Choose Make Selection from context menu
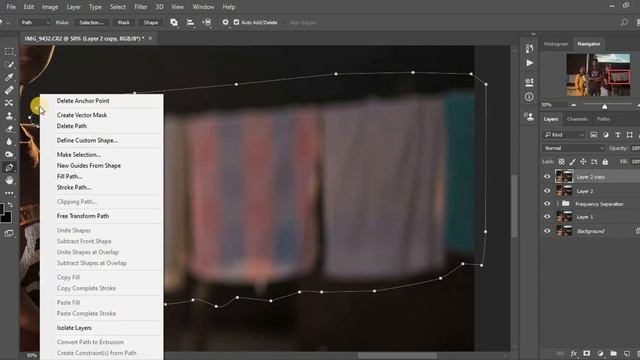Viewport: 640px width, 360px height. [79, 155]
